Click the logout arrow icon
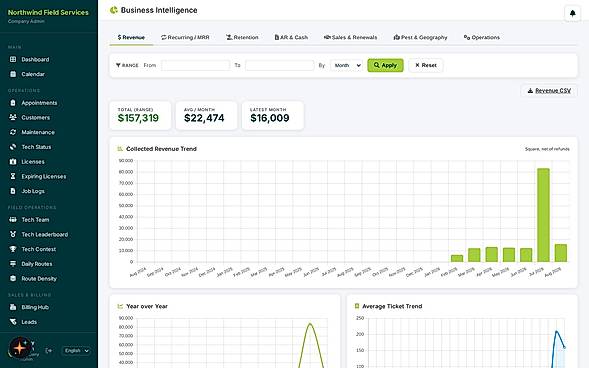The width and height of the screenshot is (589, 368). [48, 350]
